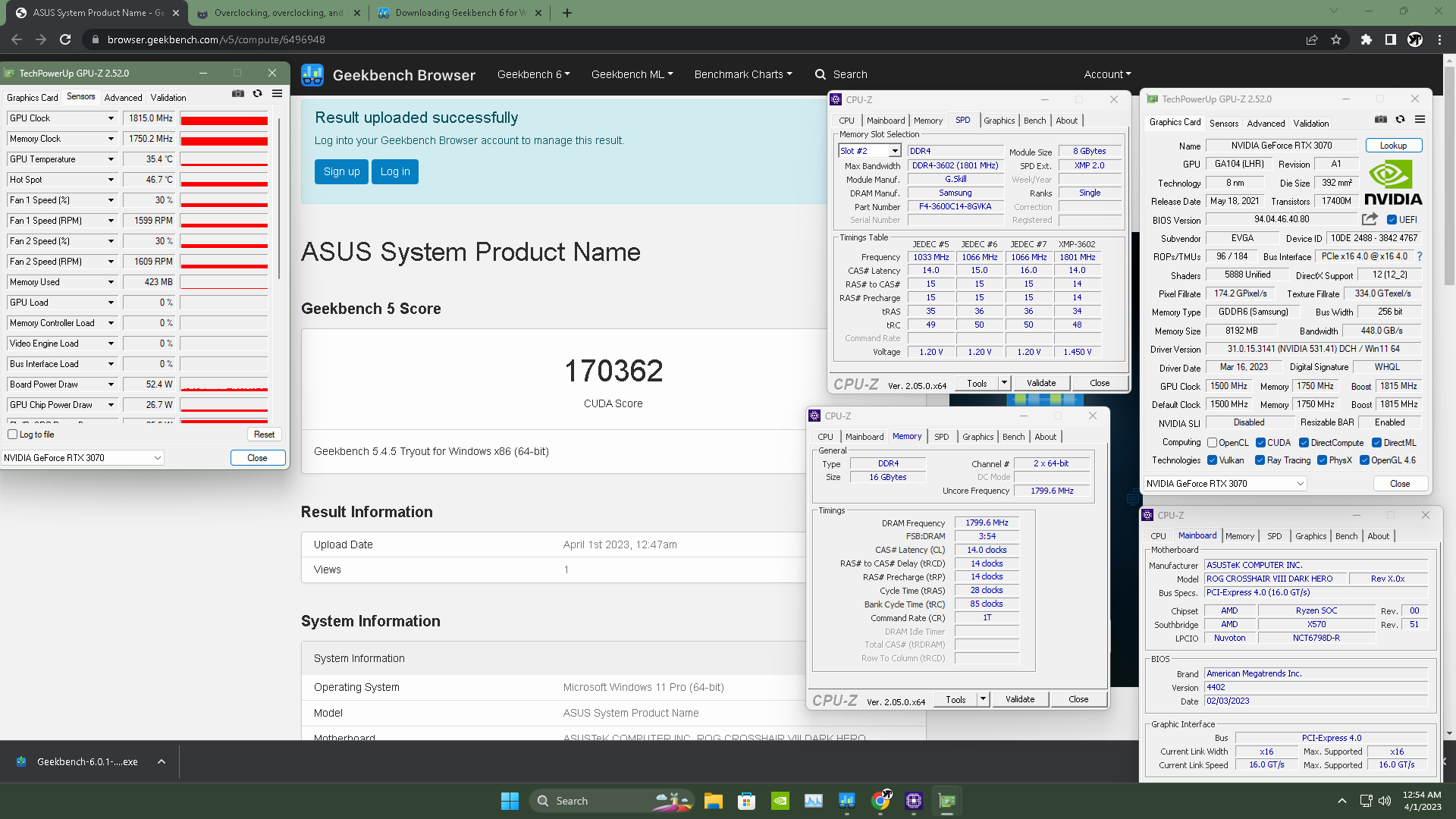Image resolution: width=1456 pixels, height=819 pixels.
Task: Reload the browser page
Action: [x=65, y=39]
